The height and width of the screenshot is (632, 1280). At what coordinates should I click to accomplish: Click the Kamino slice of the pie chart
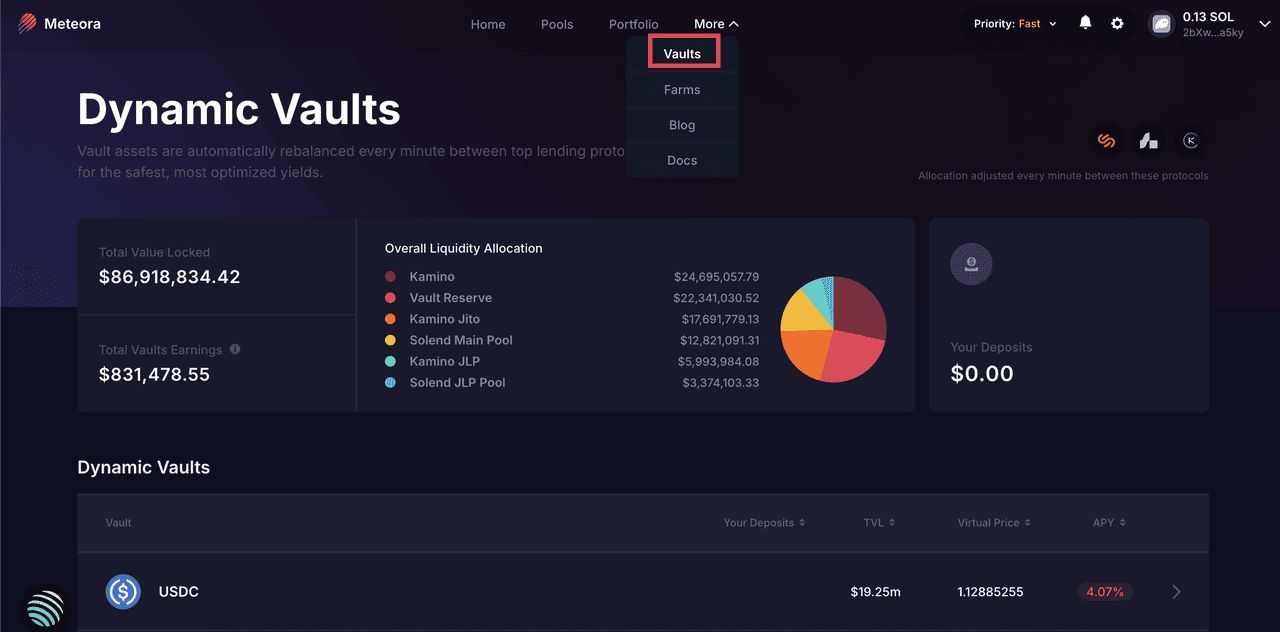(x=858, y=310)
